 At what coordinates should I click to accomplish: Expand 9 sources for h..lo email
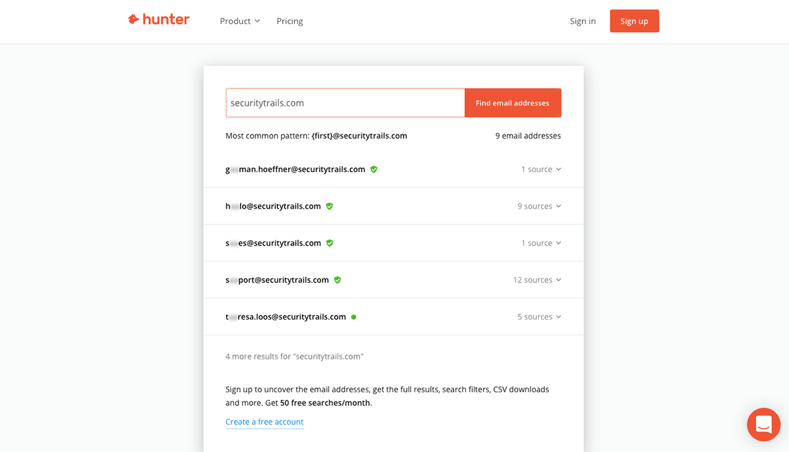tap(539, 206)
